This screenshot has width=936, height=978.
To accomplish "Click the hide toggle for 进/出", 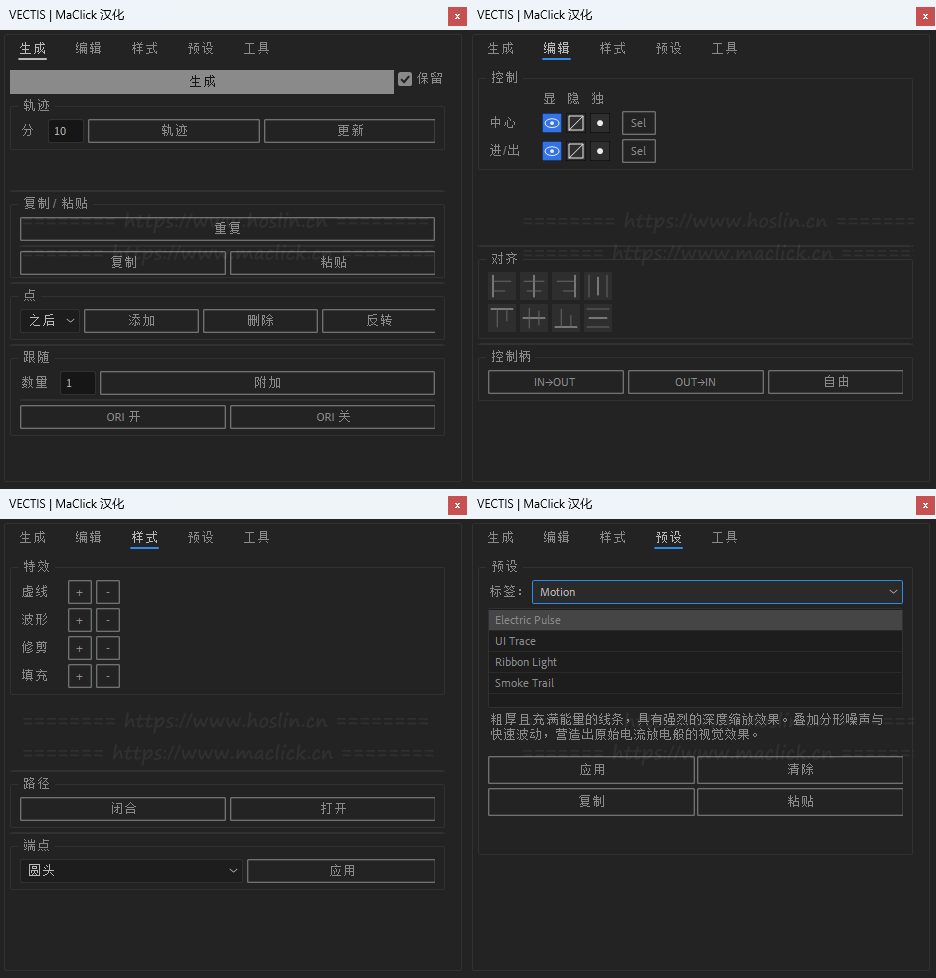I will tap(575, 151).
